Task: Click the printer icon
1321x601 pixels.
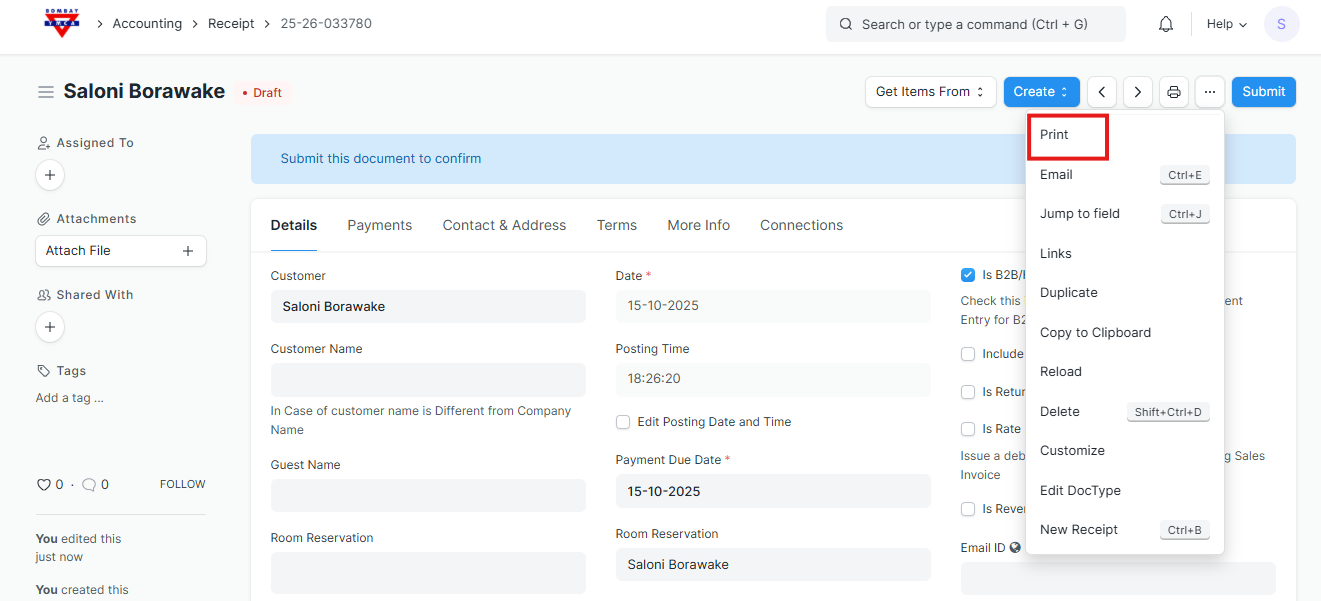Action: point(1174,92)
